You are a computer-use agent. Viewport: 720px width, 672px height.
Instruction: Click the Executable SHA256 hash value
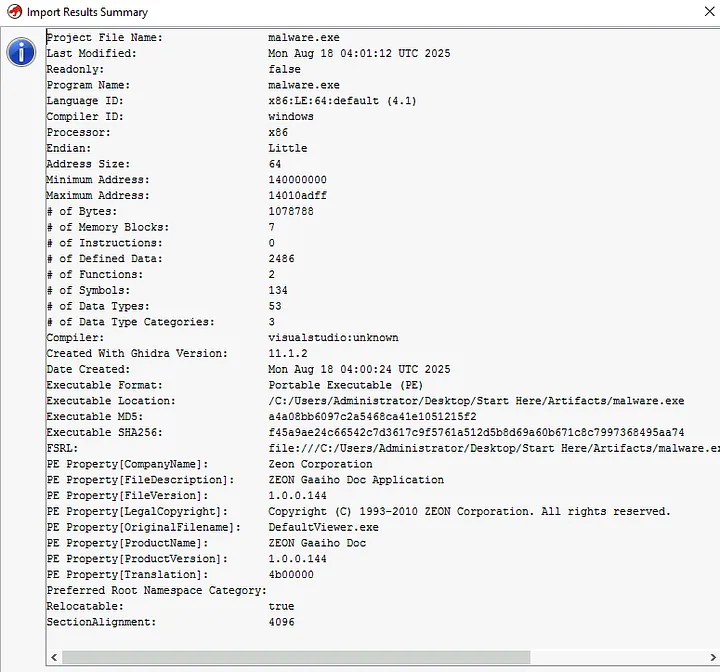(476, 432)
